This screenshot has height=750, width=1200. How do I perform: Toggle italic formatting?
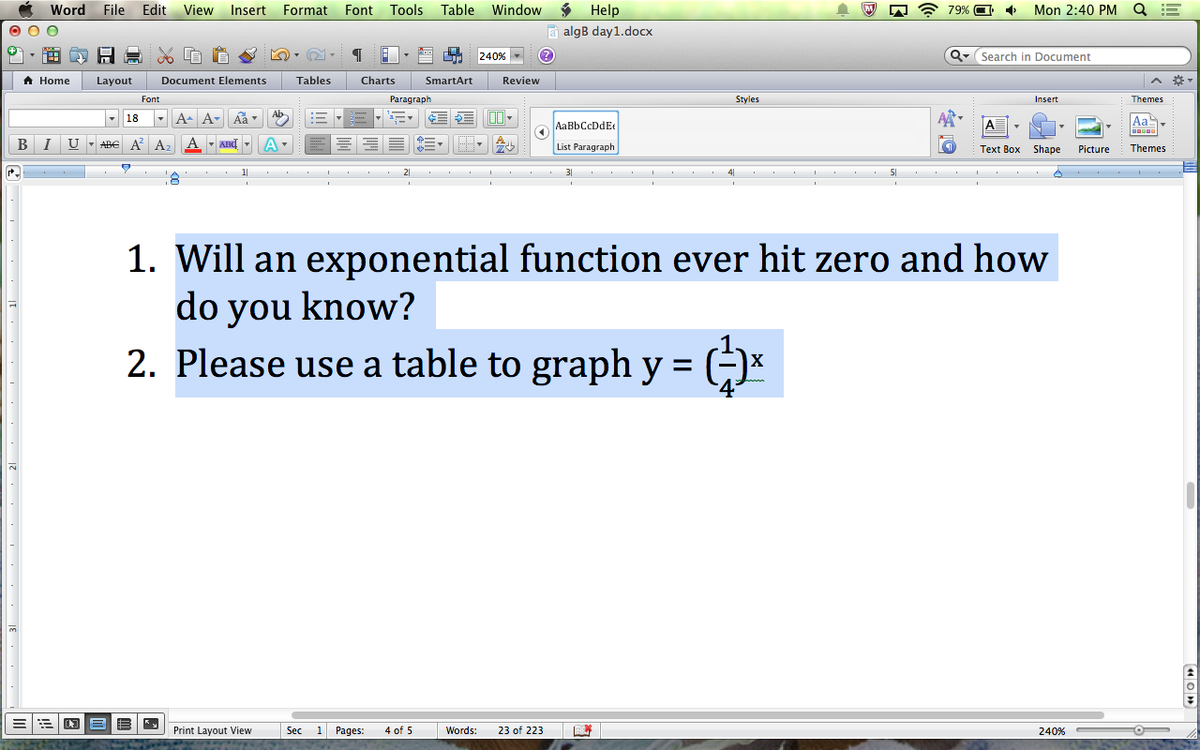[47, 144]
